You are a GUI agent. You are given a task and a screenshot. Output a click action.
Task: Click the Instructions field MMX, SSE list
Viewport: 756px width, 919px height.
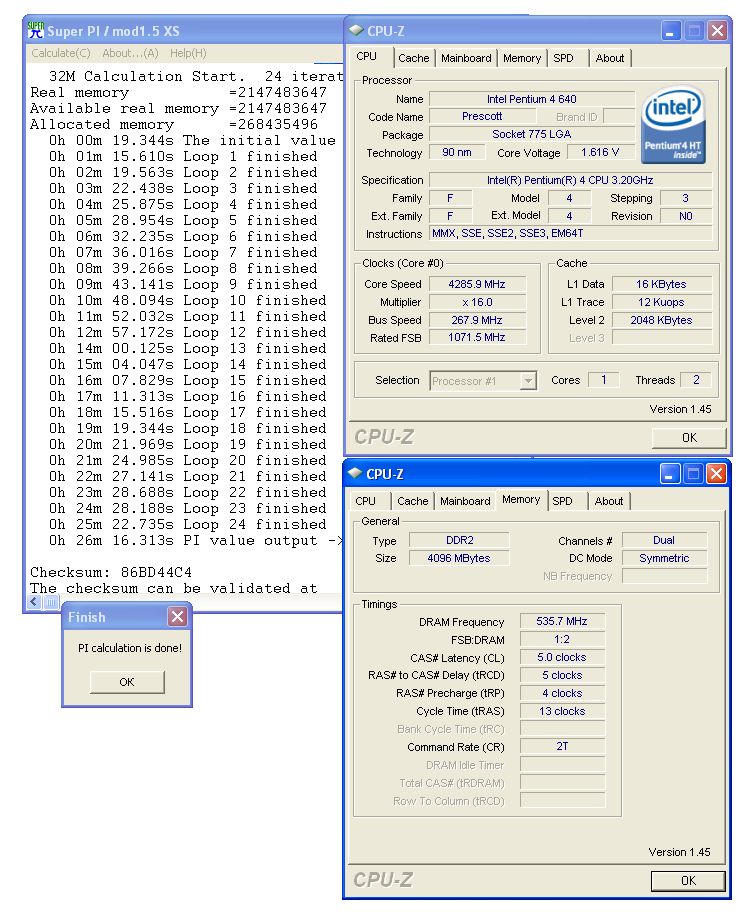(570, 233)
